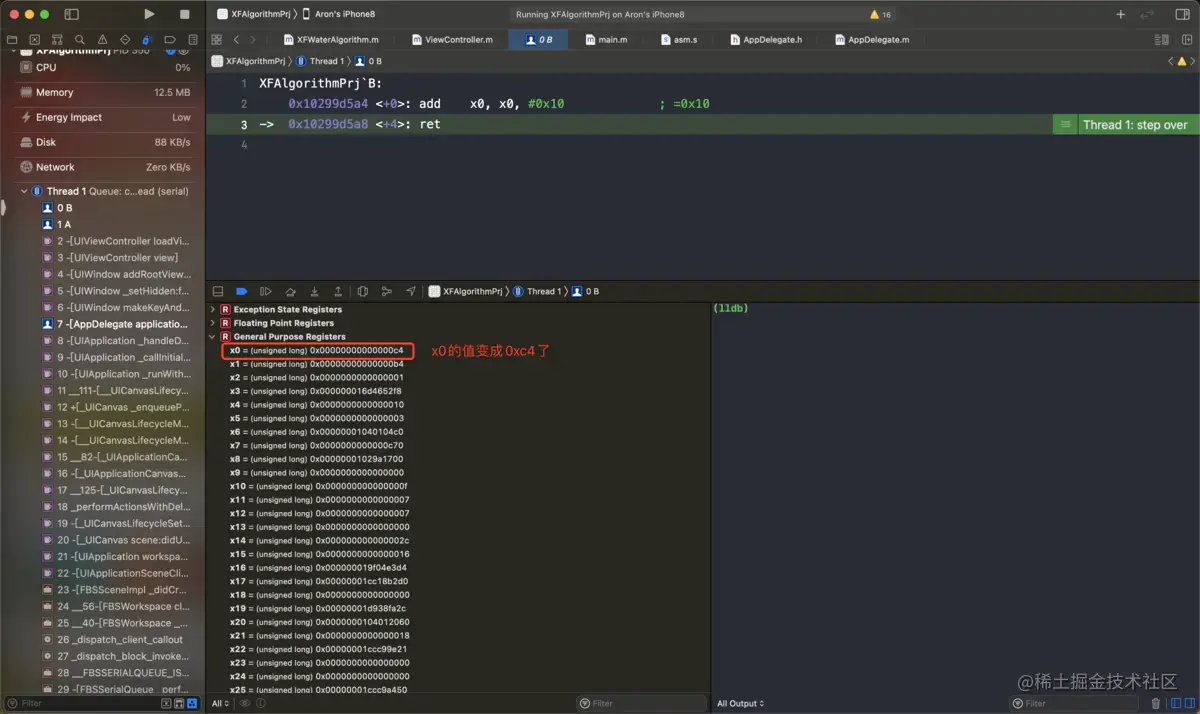Switch to asm.s tab
1200x714 pixels.
click(x=679, y=40)
